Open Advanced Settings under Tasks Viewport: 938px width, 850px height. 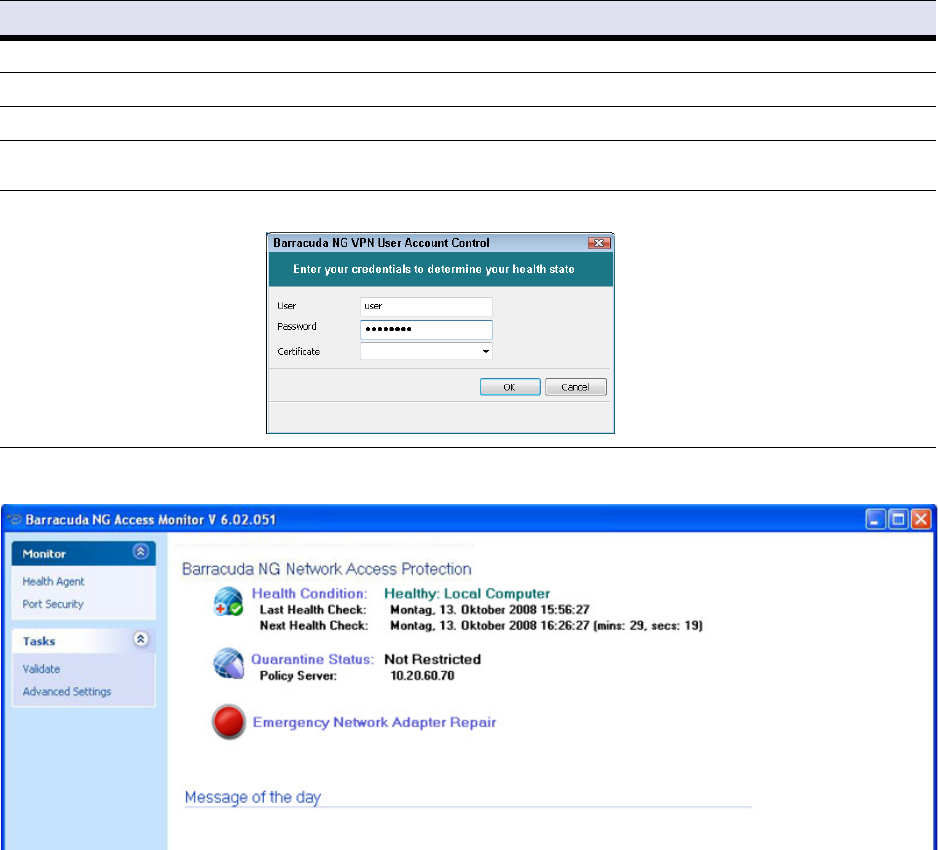click(x=67, y=691)
